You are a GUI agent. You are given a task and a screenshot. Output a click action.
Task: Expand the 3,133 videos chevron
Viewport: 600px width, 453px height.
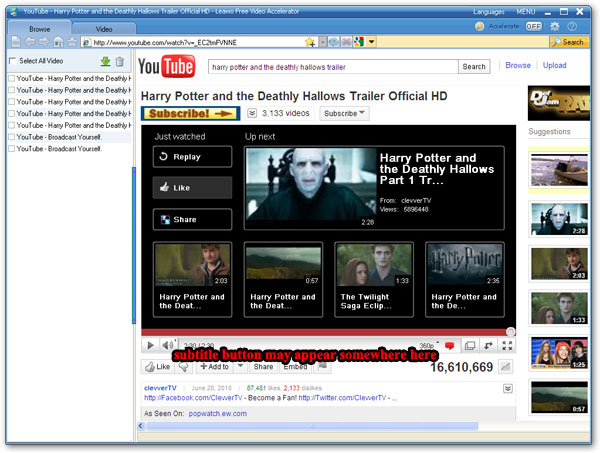coord(252,113)
